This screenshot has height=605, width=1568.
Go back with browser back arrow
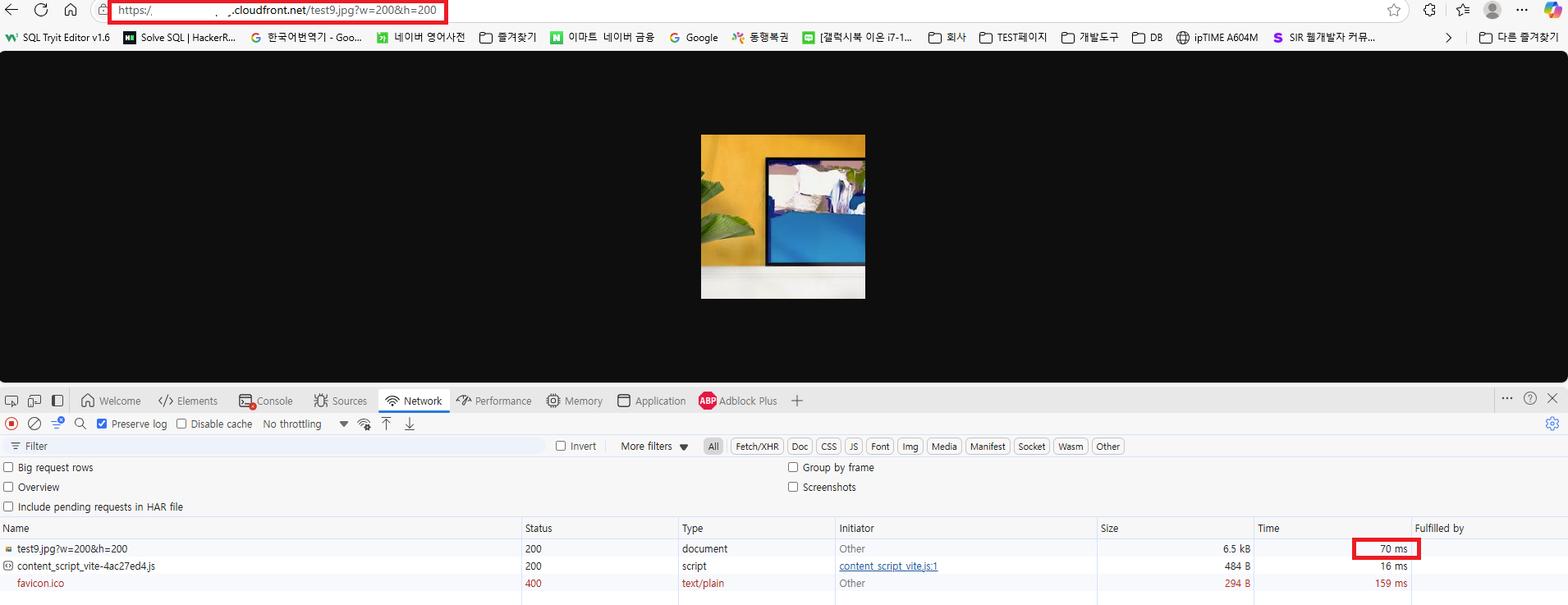click(11, 10)
